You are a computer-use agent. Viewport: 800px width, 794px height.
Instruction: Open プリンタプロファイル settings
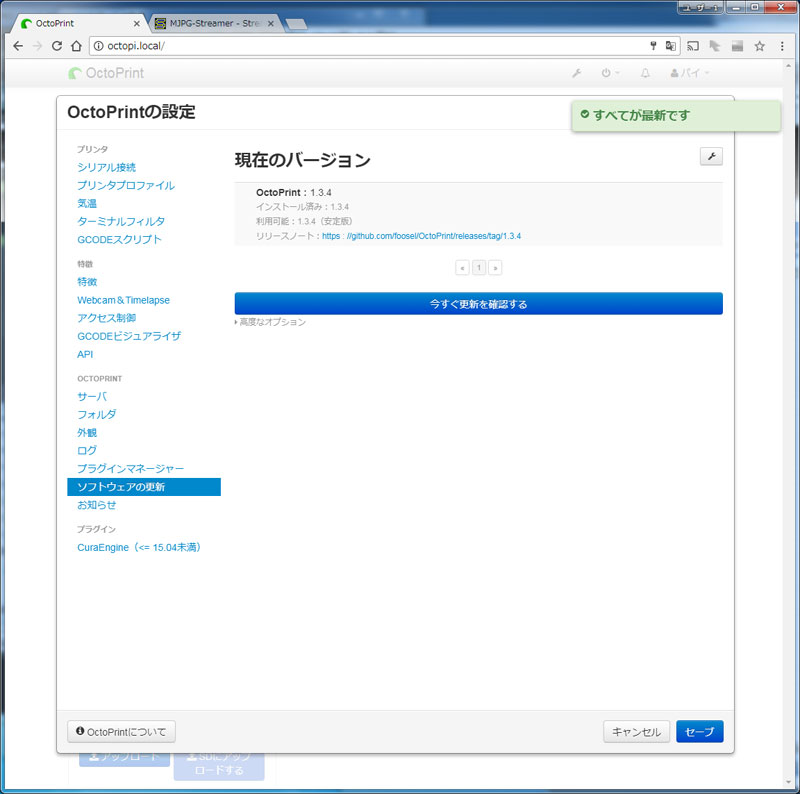point(126,185)
